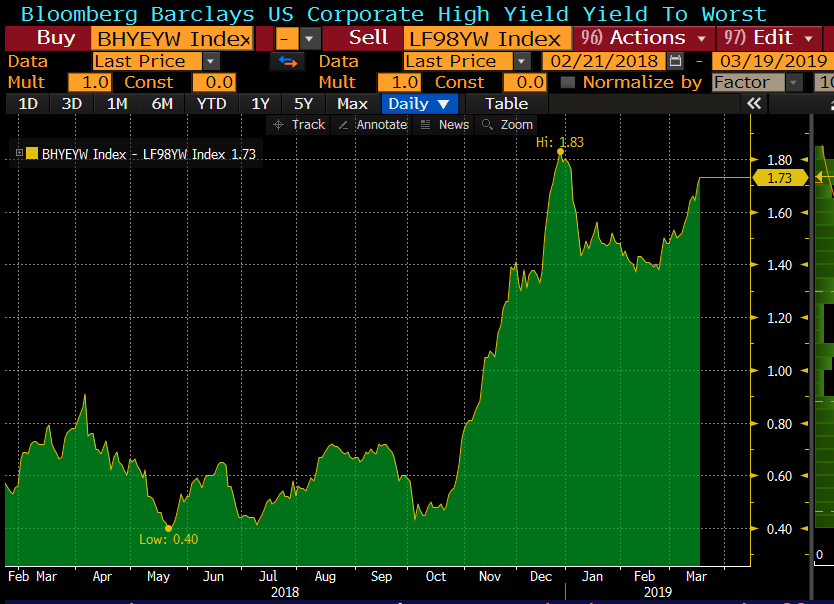The image size is (834, 604).
Task: Select the Max date range
Action: [x=351, y=103]
